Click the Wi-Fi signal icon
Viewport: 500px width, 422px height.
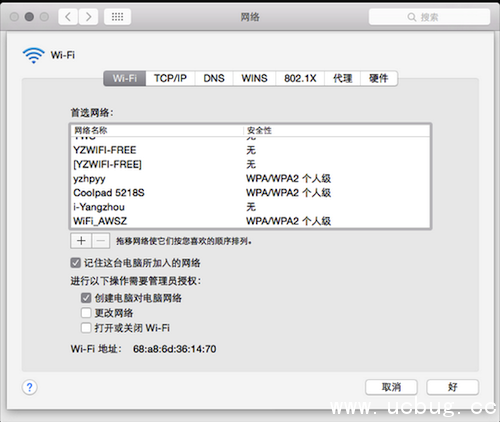click(34, 55)
